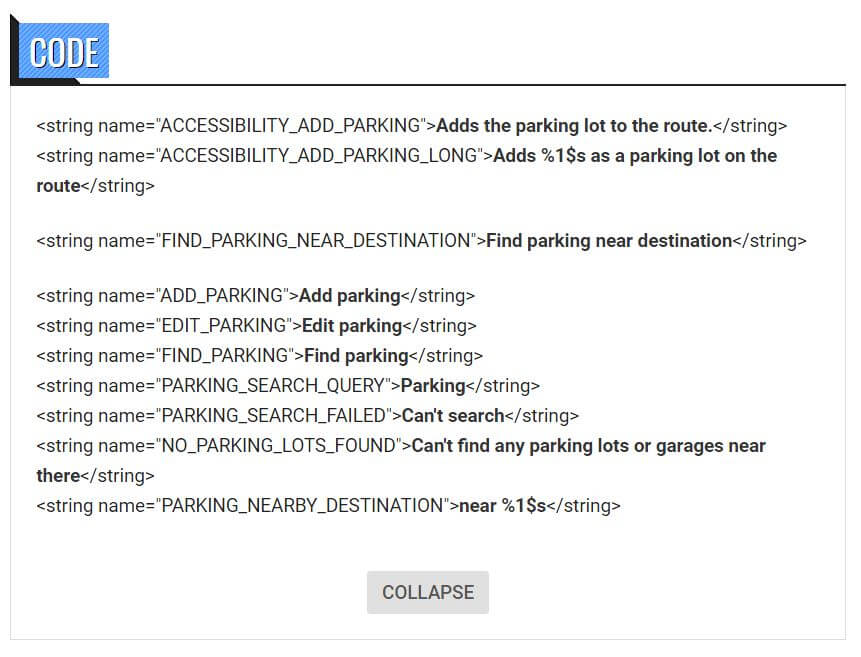The height and width of the screenshot is (657, 861).
Task: Click the bold 'Add parking' value
Action: [x=349, y=296]
